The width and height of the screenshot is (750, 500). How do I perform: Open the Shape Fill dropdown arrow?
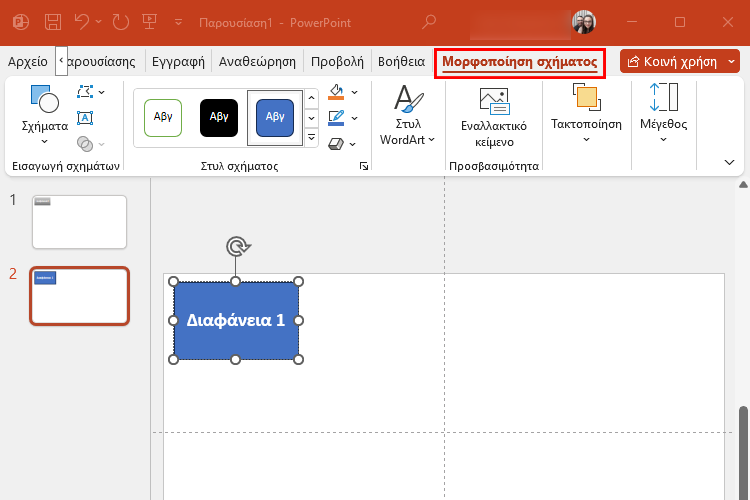pyautogui.click(x=354, y=92)
